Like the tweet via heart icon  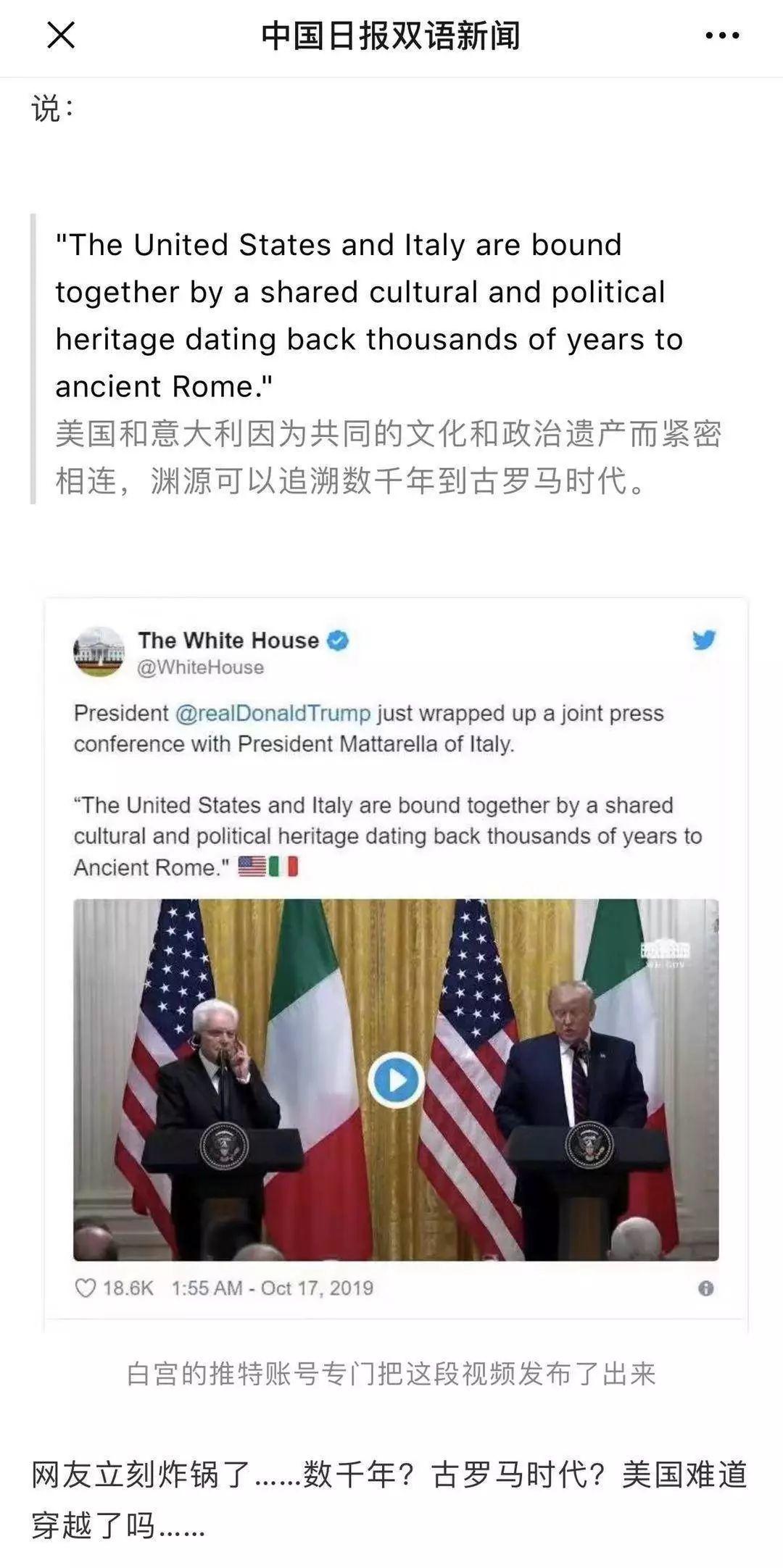click(x=86, y=1288)
